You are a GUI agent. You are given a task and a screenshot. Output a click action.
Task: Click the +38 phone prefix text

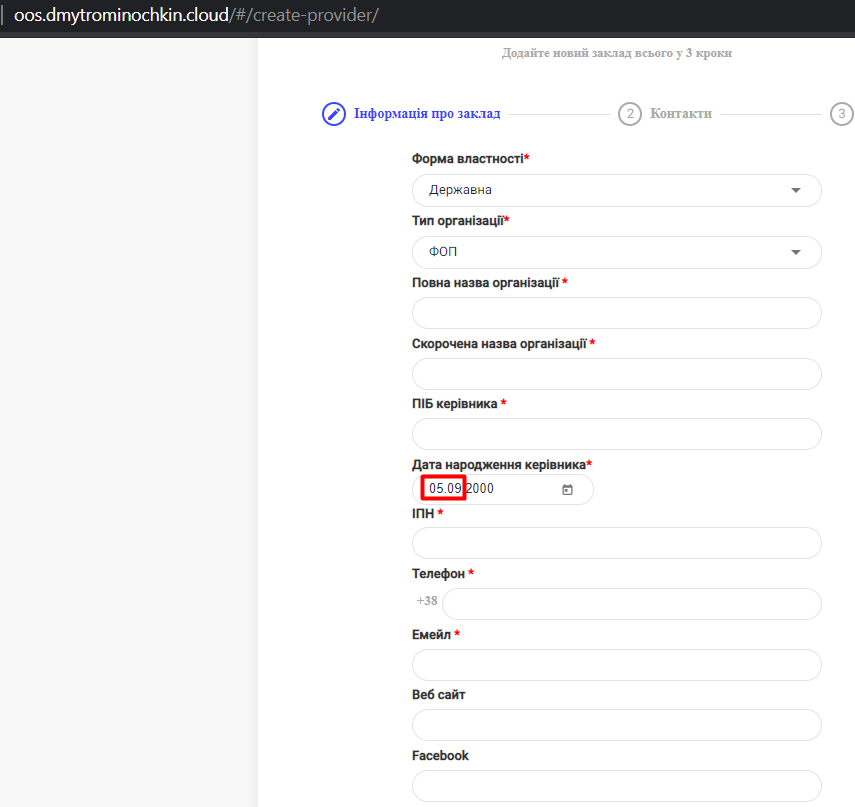[x=427, y=601]
